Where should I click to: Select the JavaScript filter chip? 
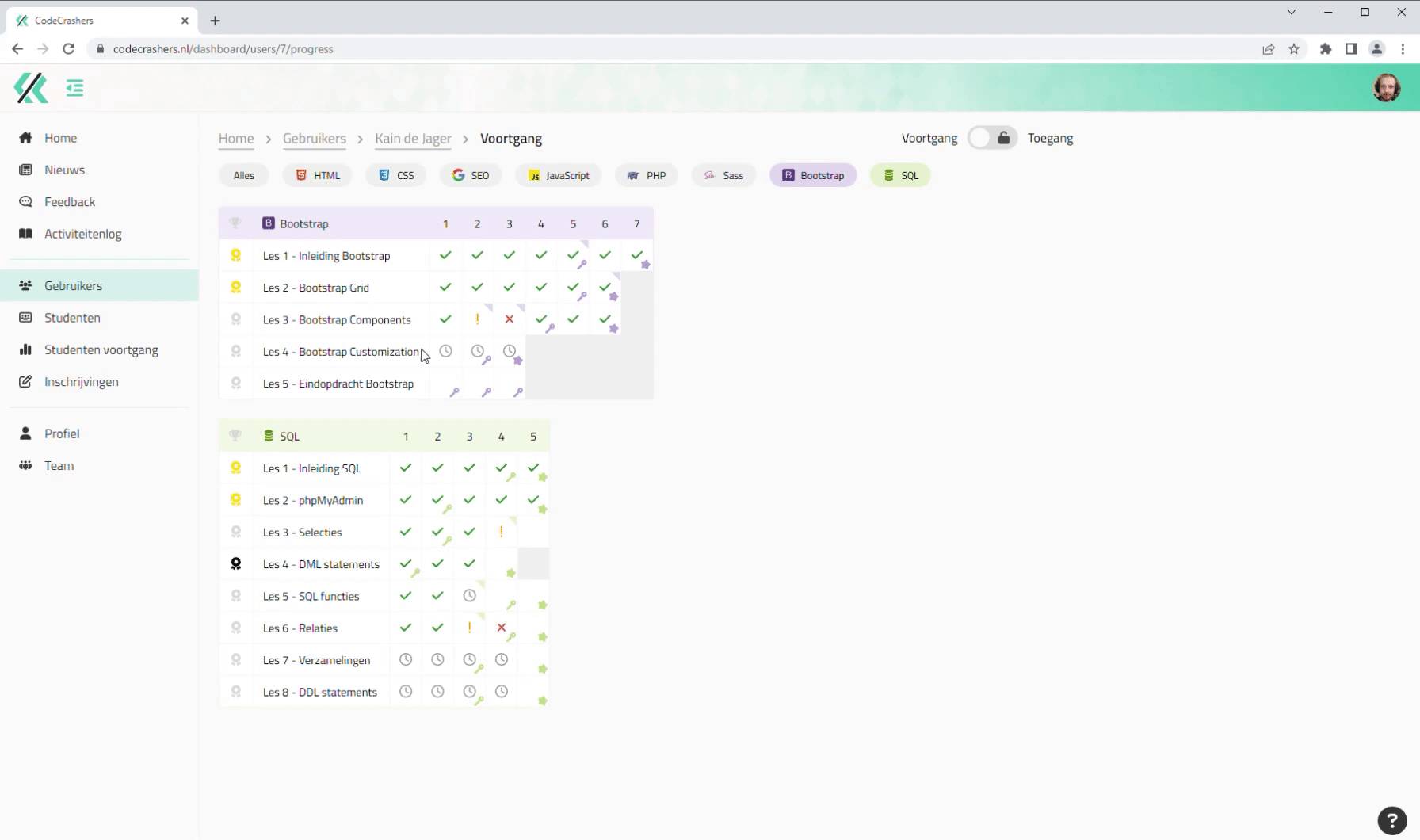point(559,176)
